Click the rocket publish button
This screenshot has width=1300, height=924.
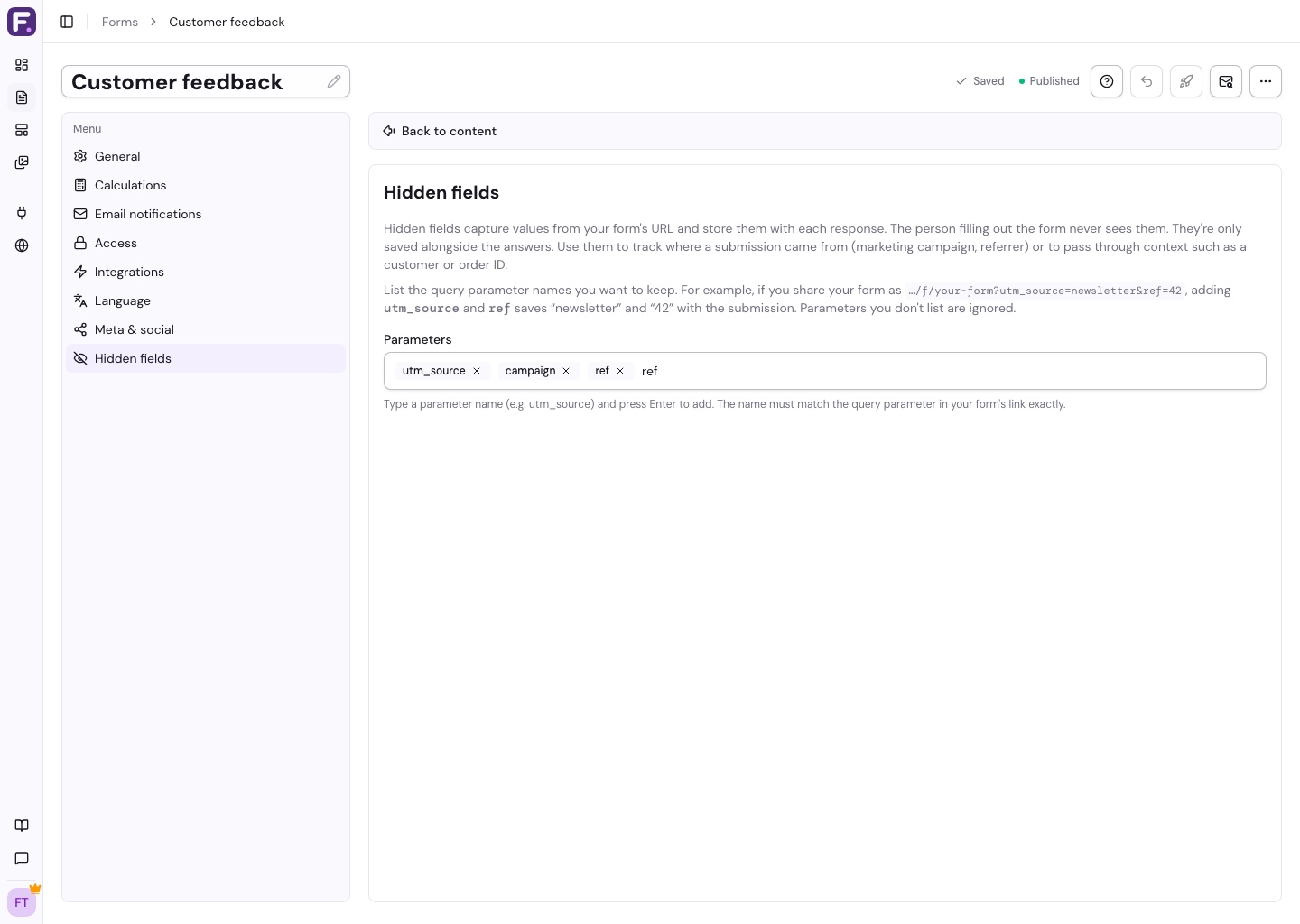coord(1186,81)
